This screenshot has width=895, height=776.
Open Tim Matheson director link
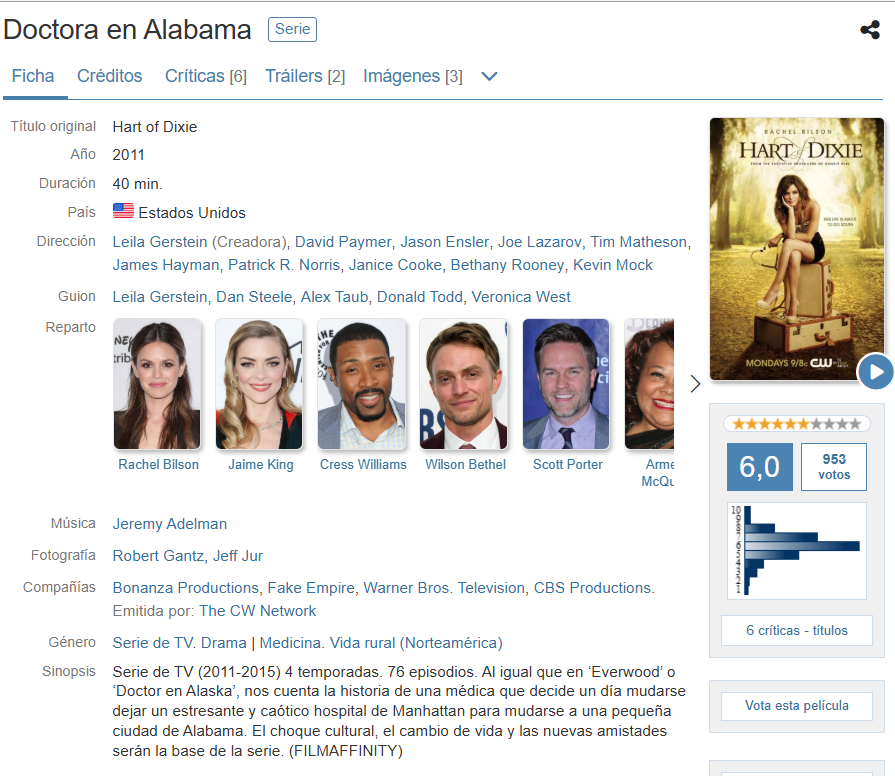coord(638,242)
